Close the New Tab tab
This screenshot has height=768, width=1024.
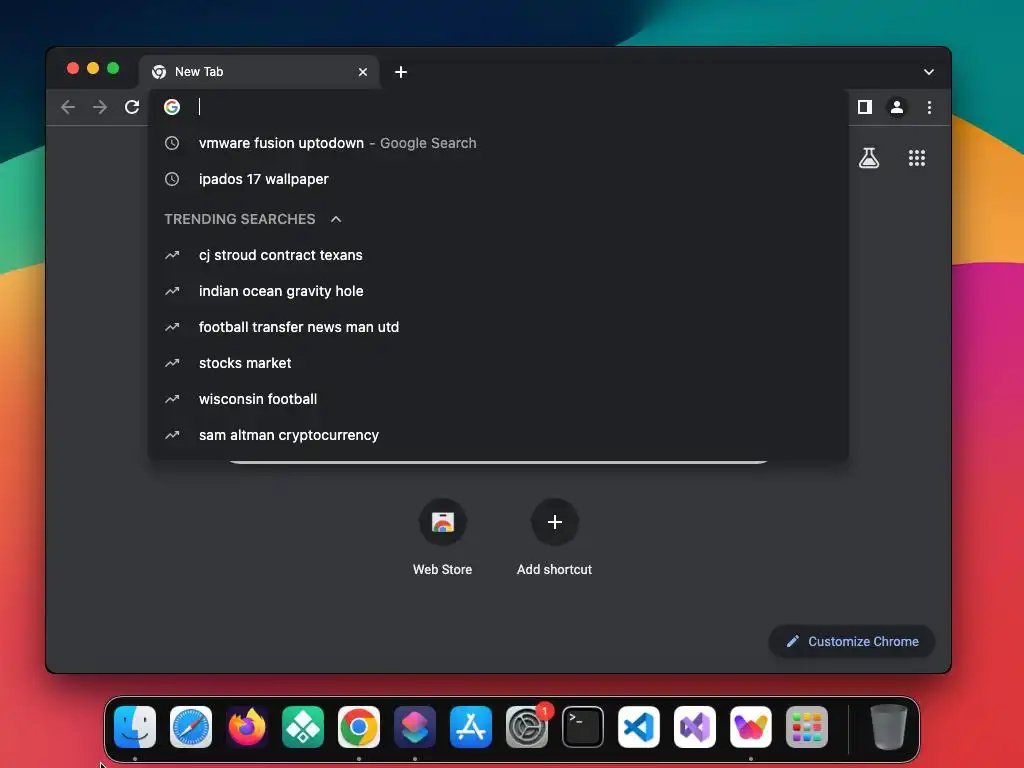pyautogui.click(x=363, y=72)
